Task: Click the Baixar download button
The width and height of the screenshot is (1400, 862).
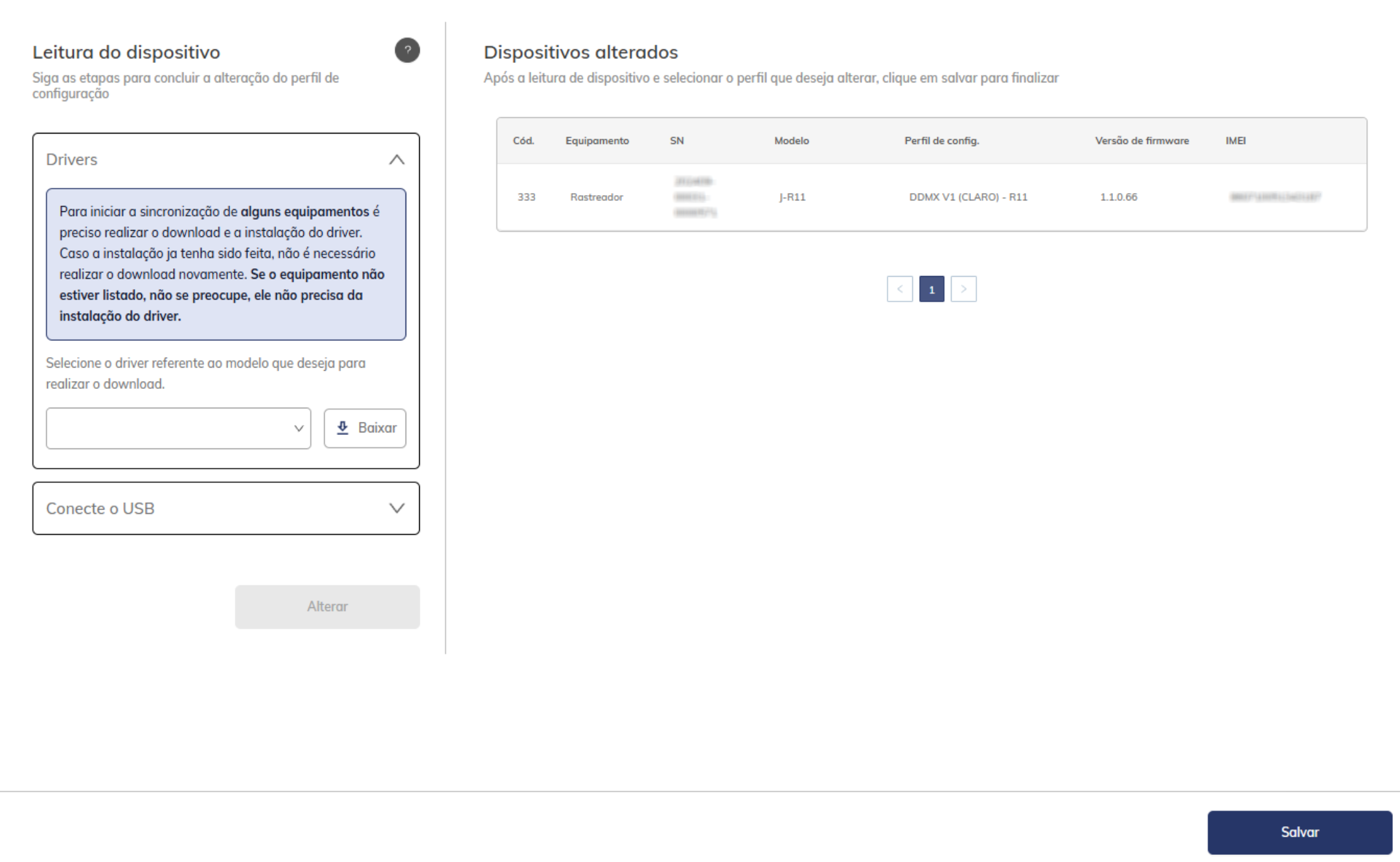Action: (x=365, y=428)
